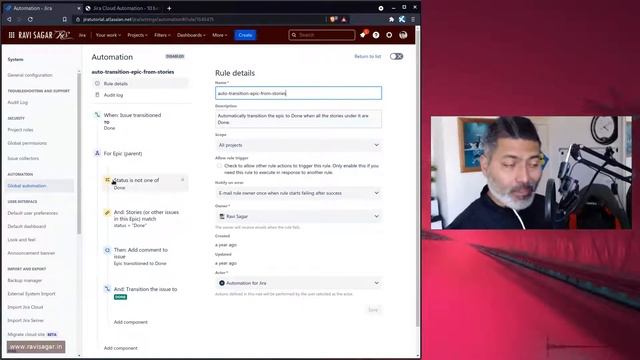Open the Owner Ravi Sagar dropdown

click(298, 216)
